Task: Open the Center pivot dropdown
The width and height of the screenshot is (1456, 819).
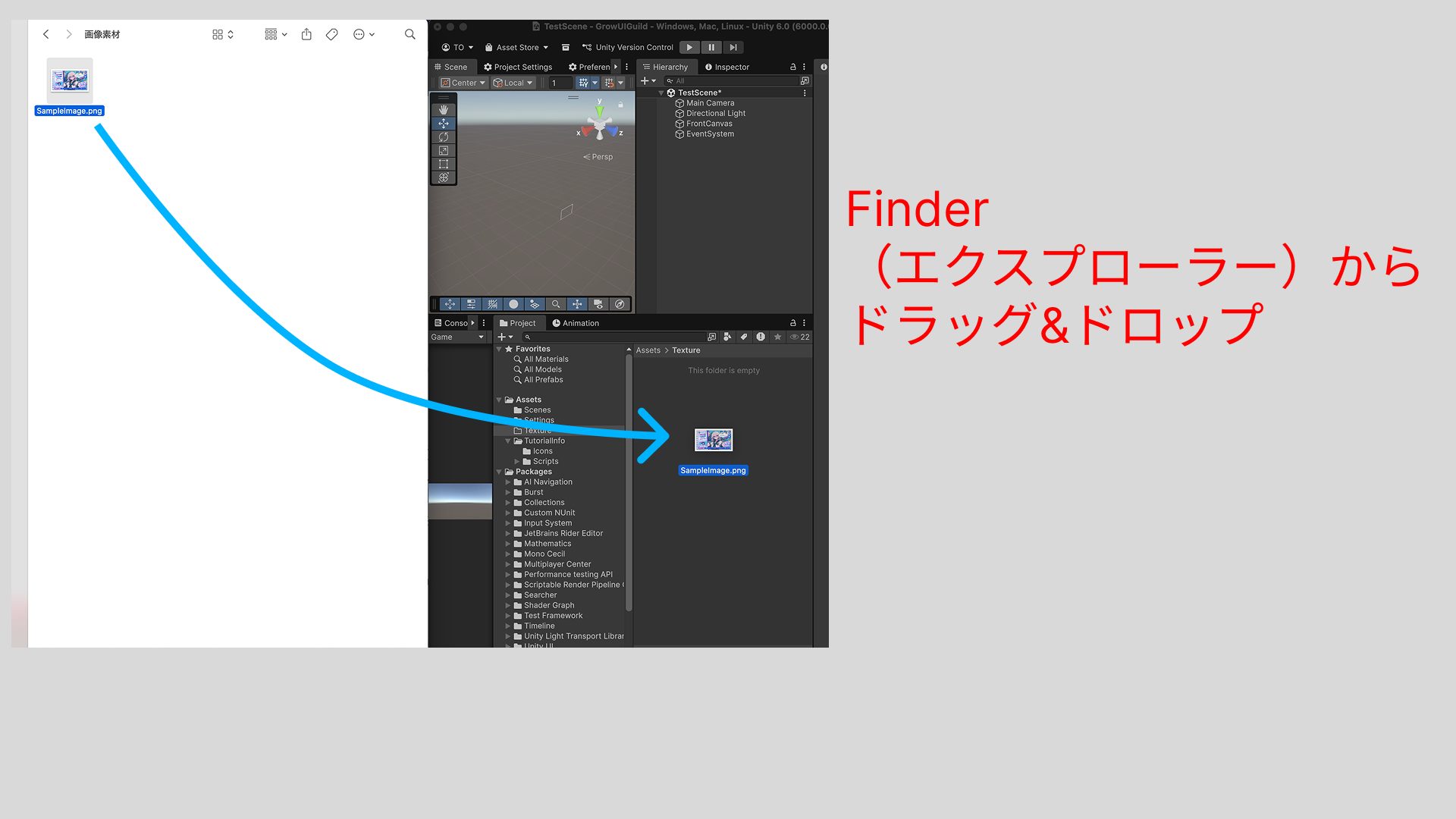Action: tap(463, 83)
